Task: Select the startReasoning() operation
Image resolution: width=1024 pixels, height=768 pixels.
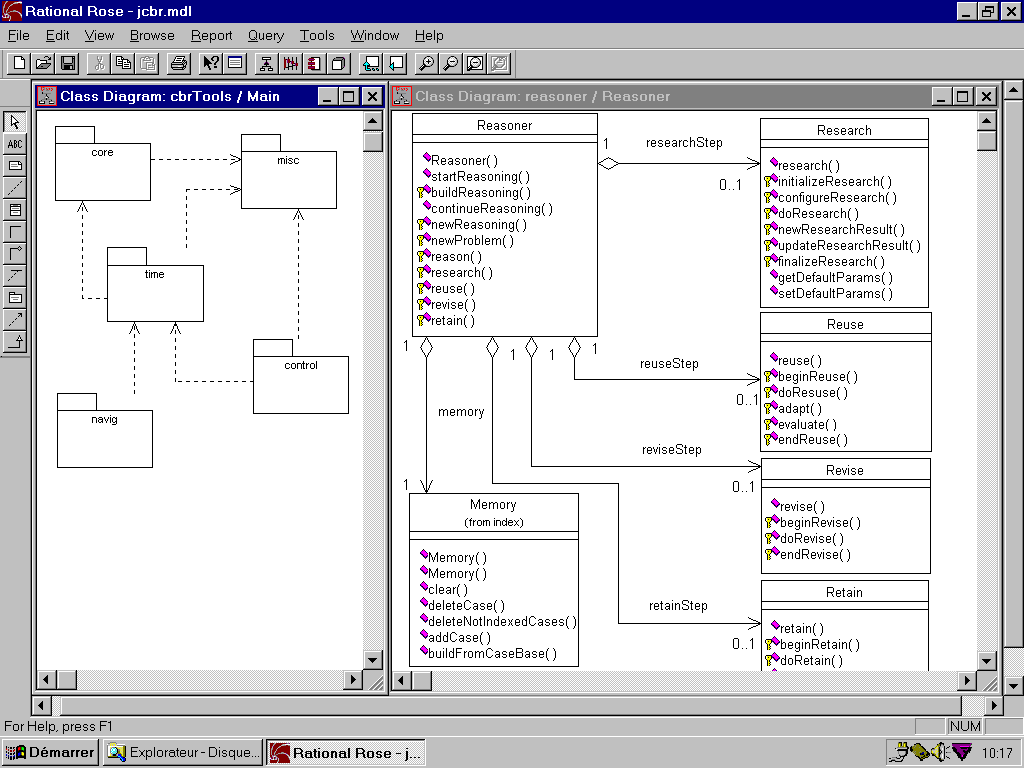Action: pyautogui.click(x=480, y=176)
